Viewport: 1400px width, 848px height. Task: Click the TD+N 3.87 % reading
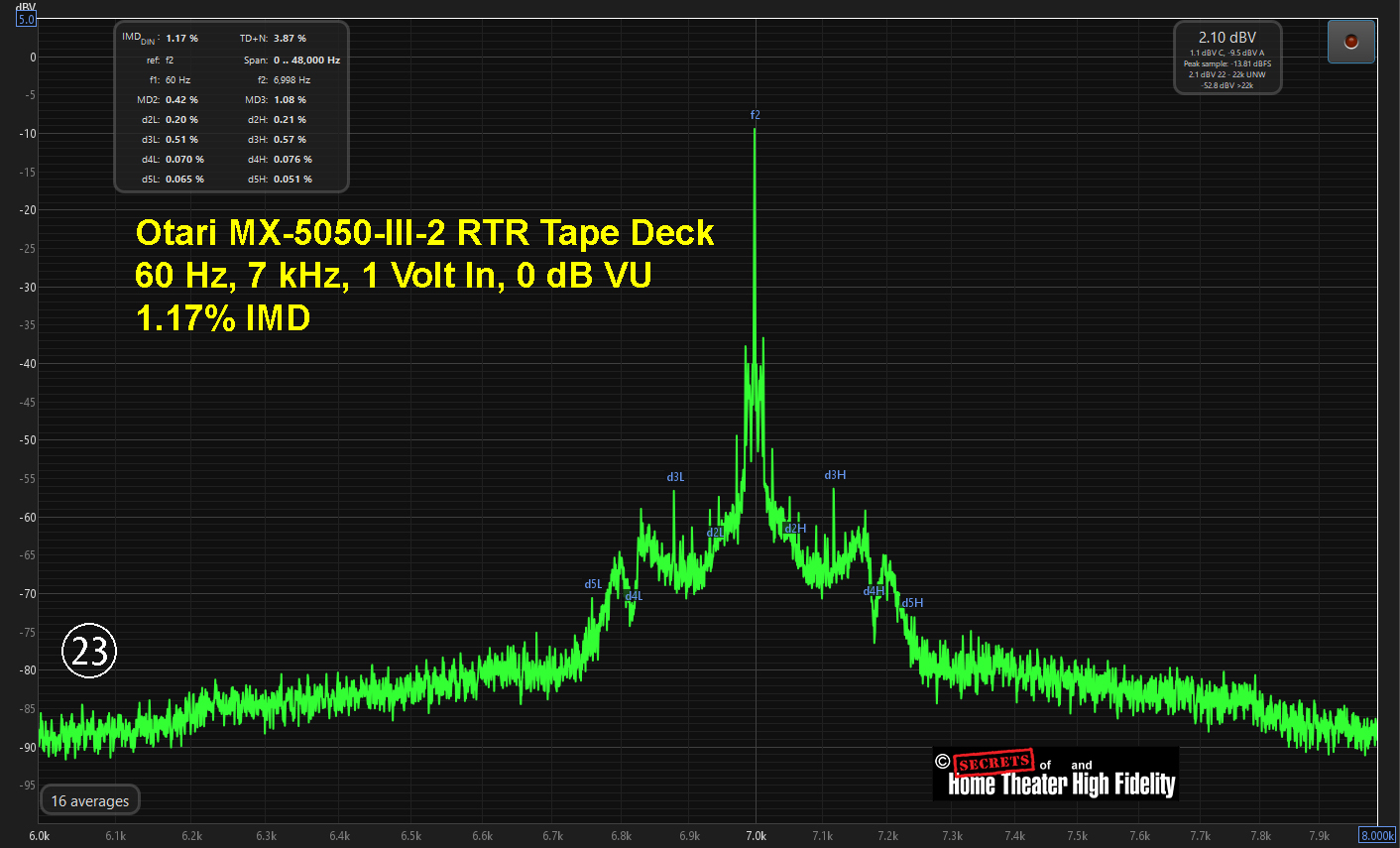290,38
